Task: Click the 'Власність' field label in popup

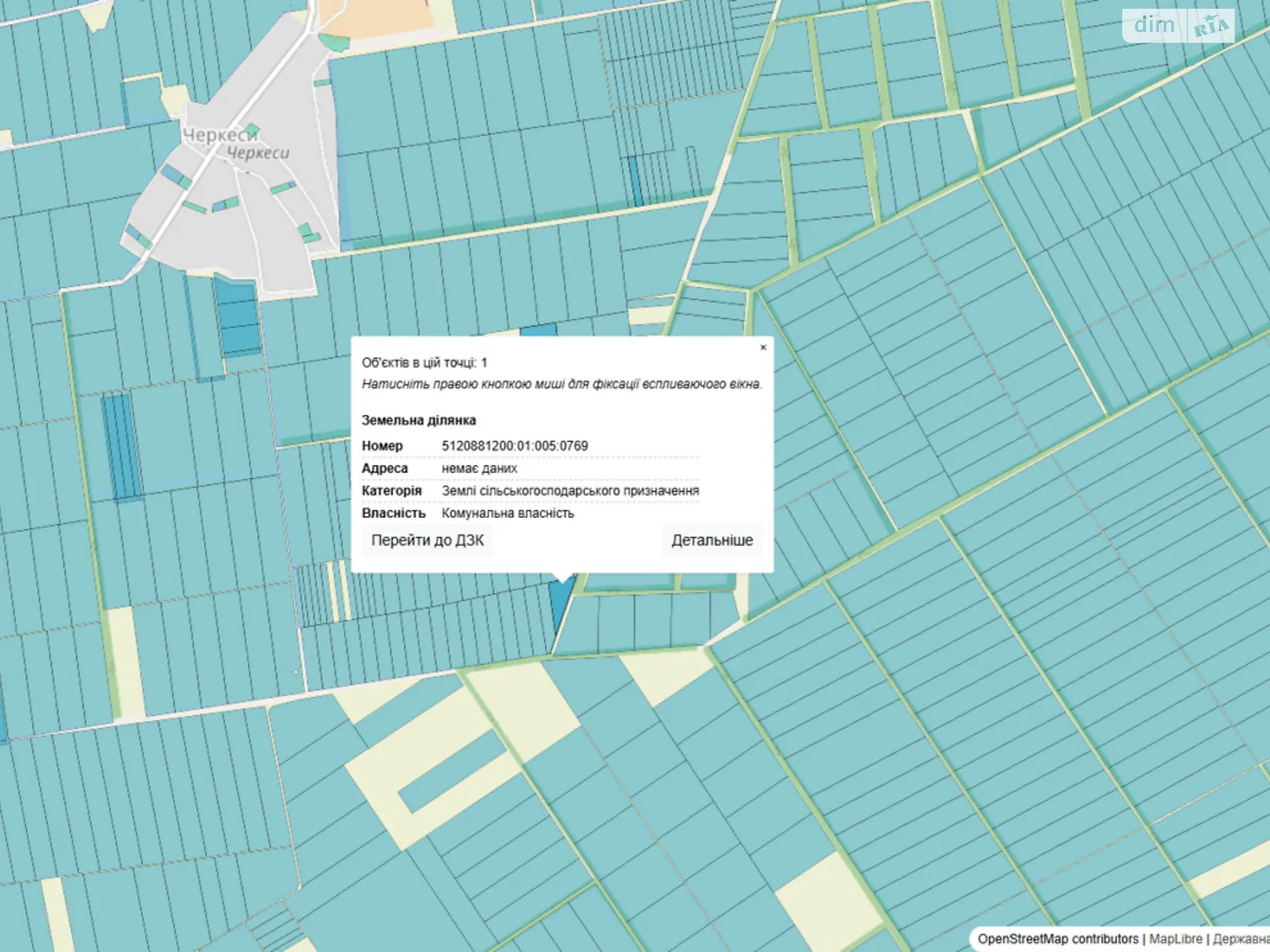Action: (393, 513)
